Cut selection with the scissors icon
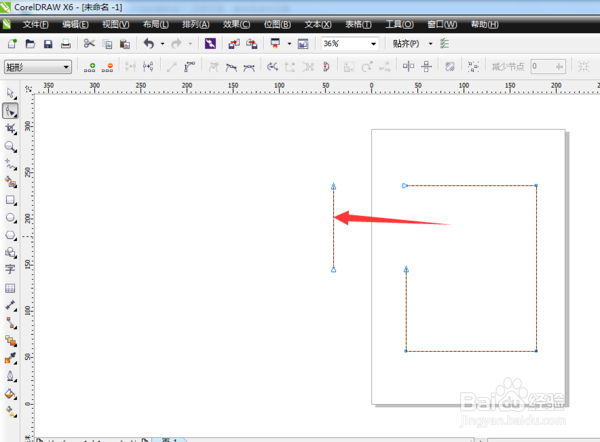This screenshot has width=600, height=442. (89, 43)
